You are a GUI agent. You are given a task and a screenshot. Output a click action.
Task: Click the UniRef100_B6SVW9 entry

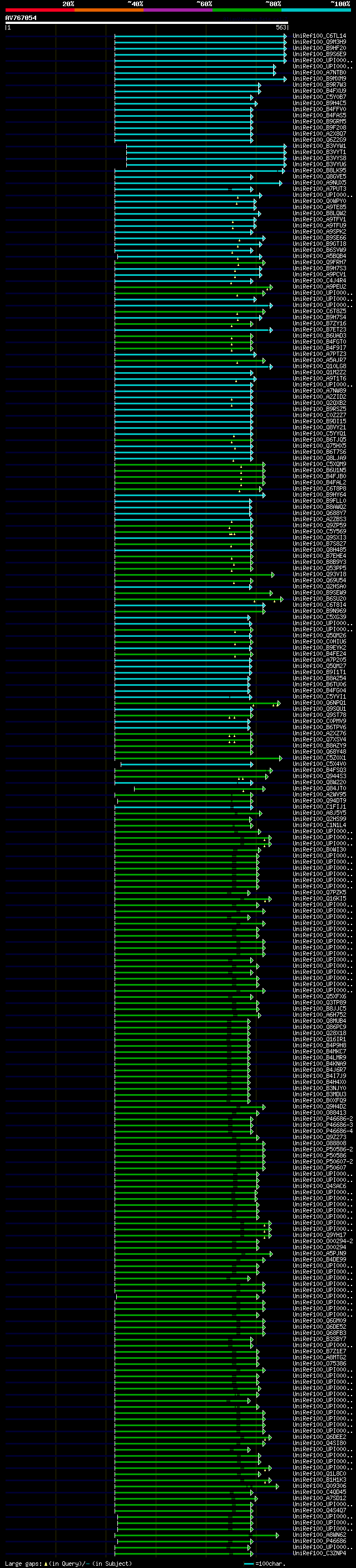tap(319, 250)
